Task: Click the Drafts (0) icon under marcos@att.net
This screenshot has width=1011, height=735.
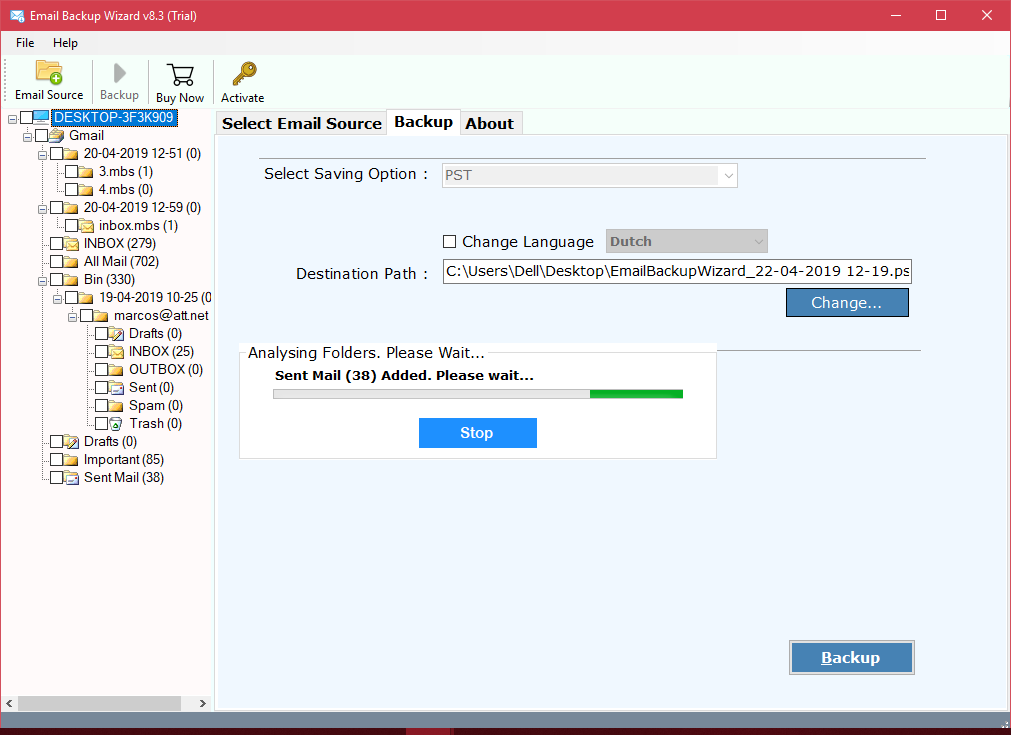Action: click(x=117, y=334)
